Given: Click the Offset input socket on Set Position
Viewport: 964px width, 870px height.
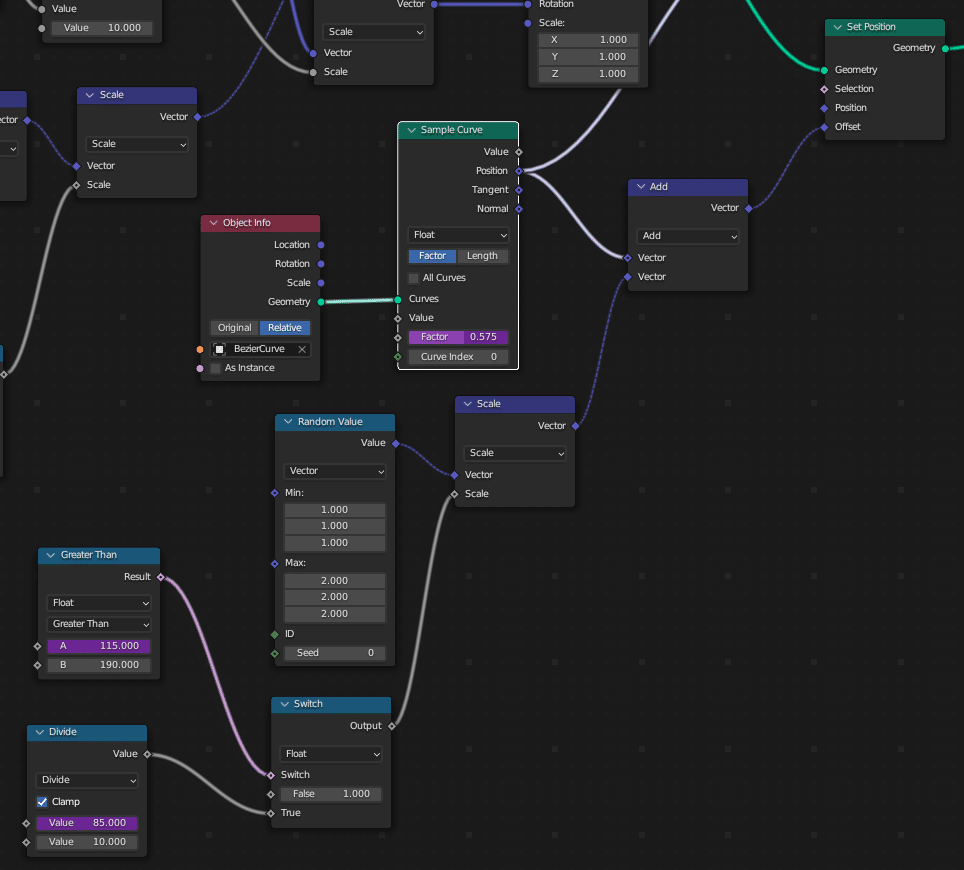Looking at the screenshot, I should (824, 127).
